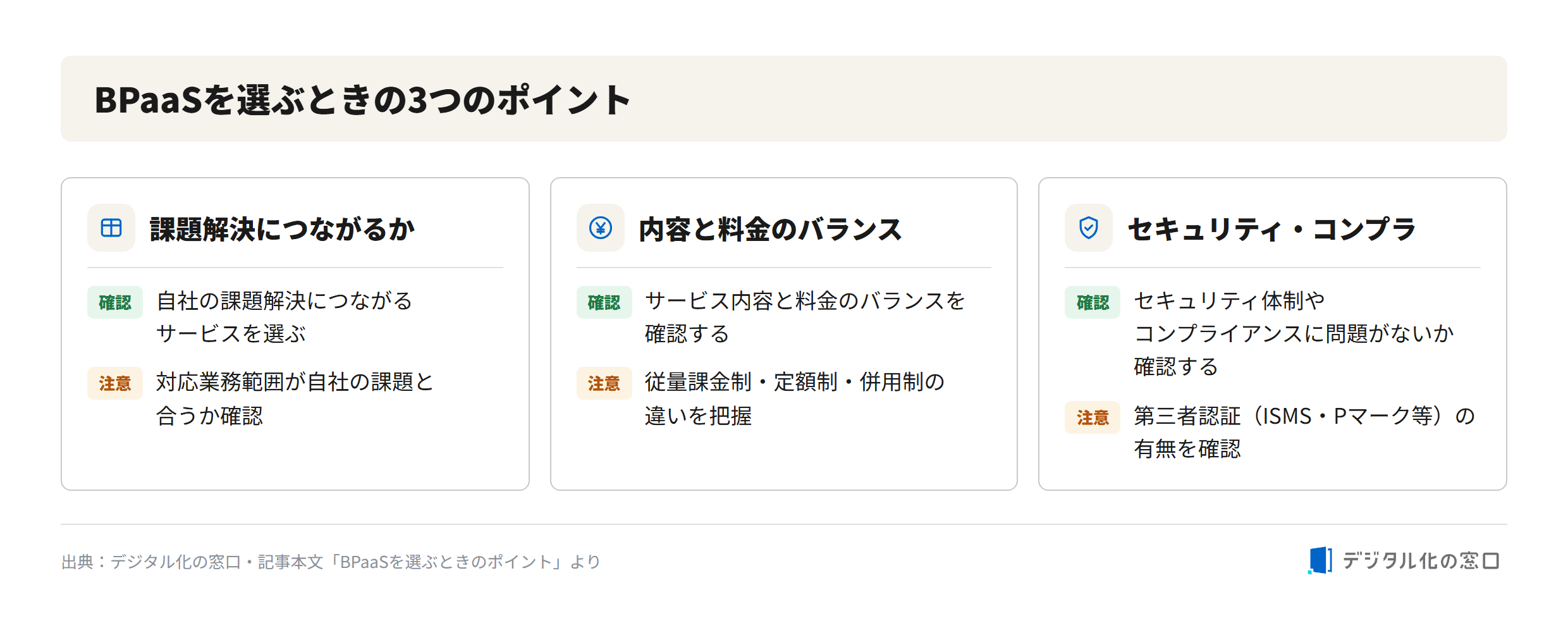Image resolution: width=1568 pixels, height=635 pixels.
Task: Click the orange 注意 badge in the first card
Action: click(115, 383)
